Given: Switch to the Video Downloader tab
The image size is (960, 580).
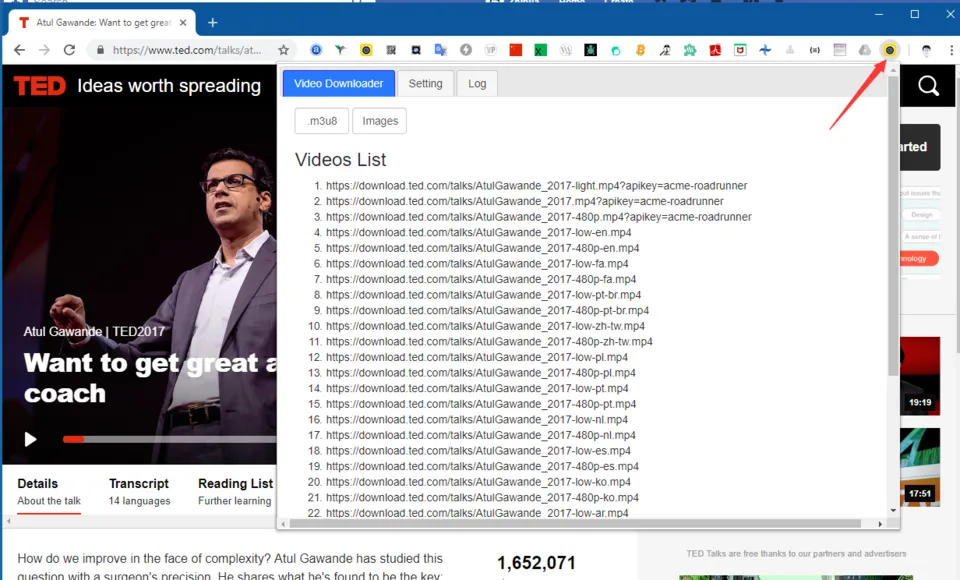Looking at the screenshot, I should tap(339, 83).
